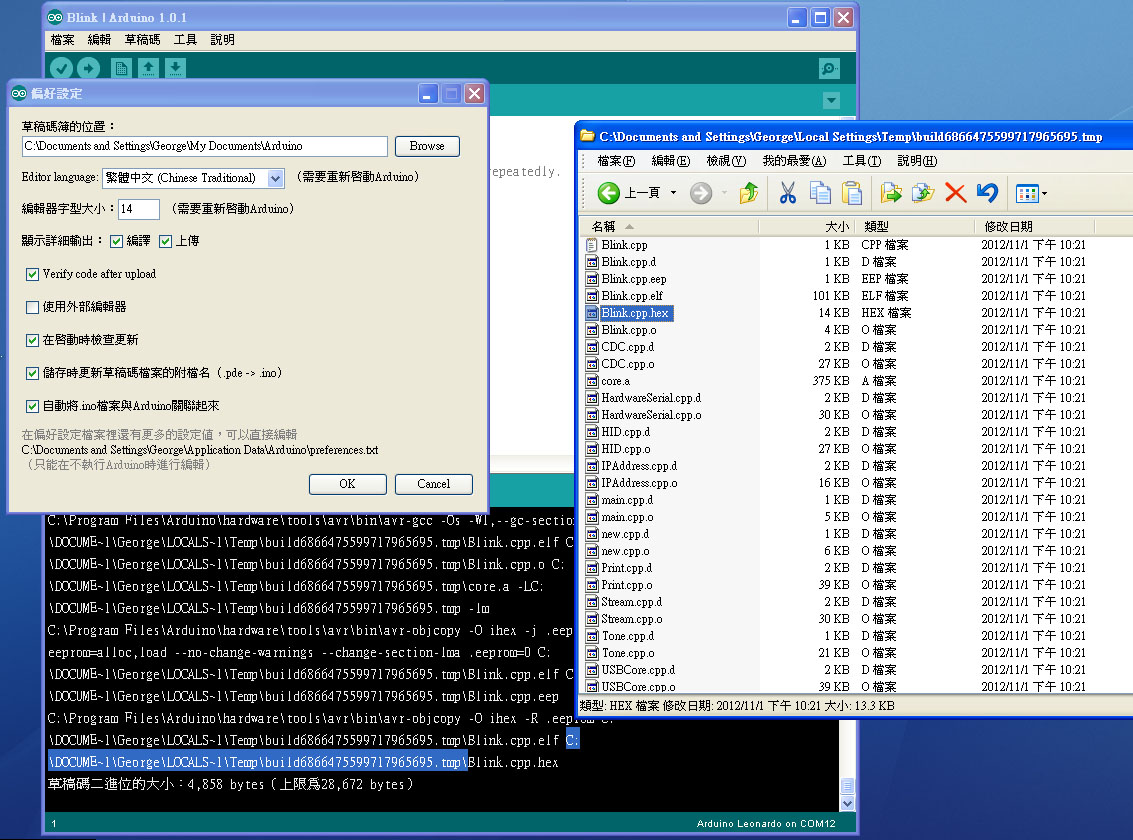Viewport: 1133px width, 840px height.
Task: Open the Forward button history dropdown arrow
Action: (723, 193)
